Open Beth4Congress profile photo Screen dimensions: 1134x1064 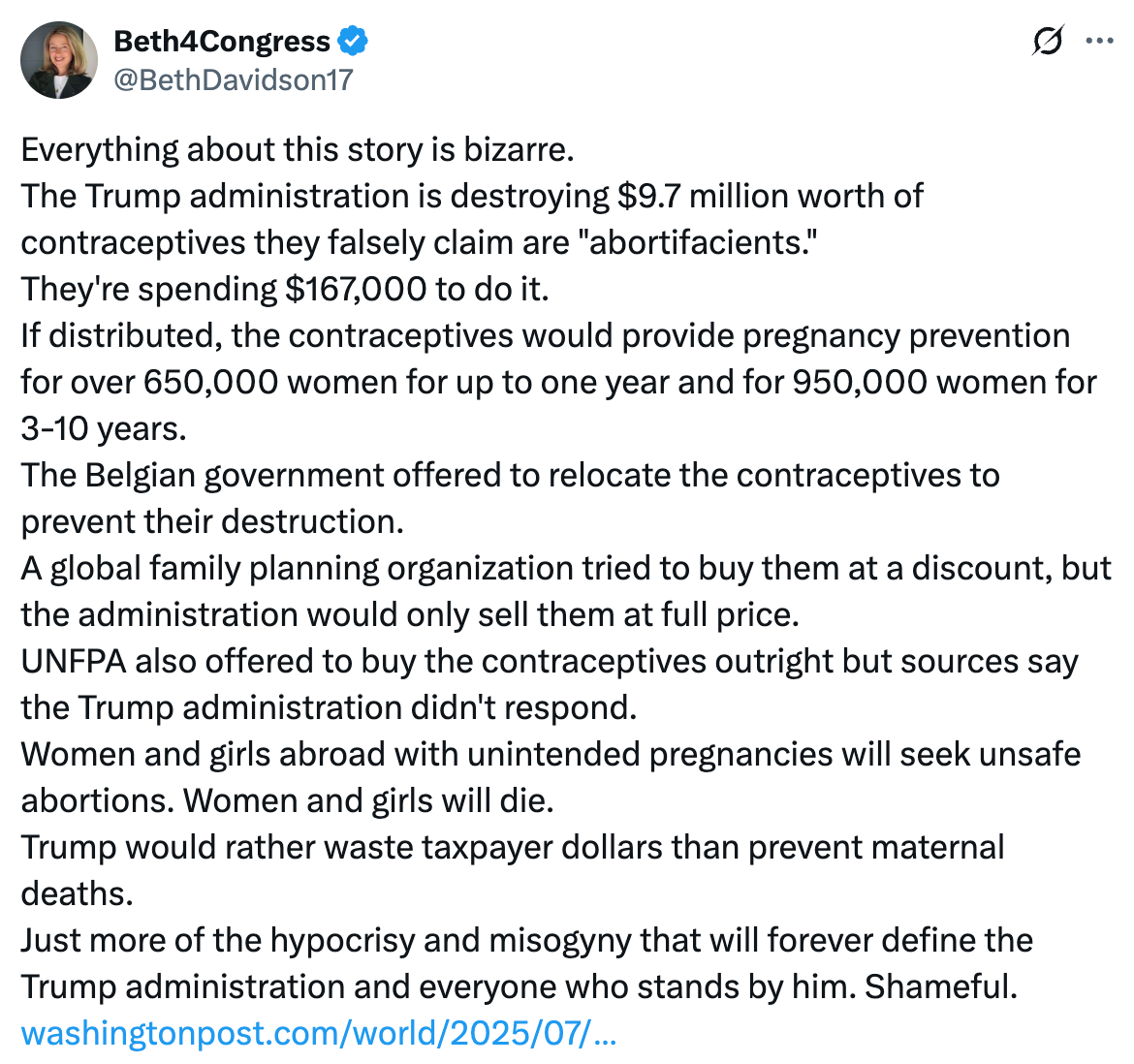pos(59,60)
